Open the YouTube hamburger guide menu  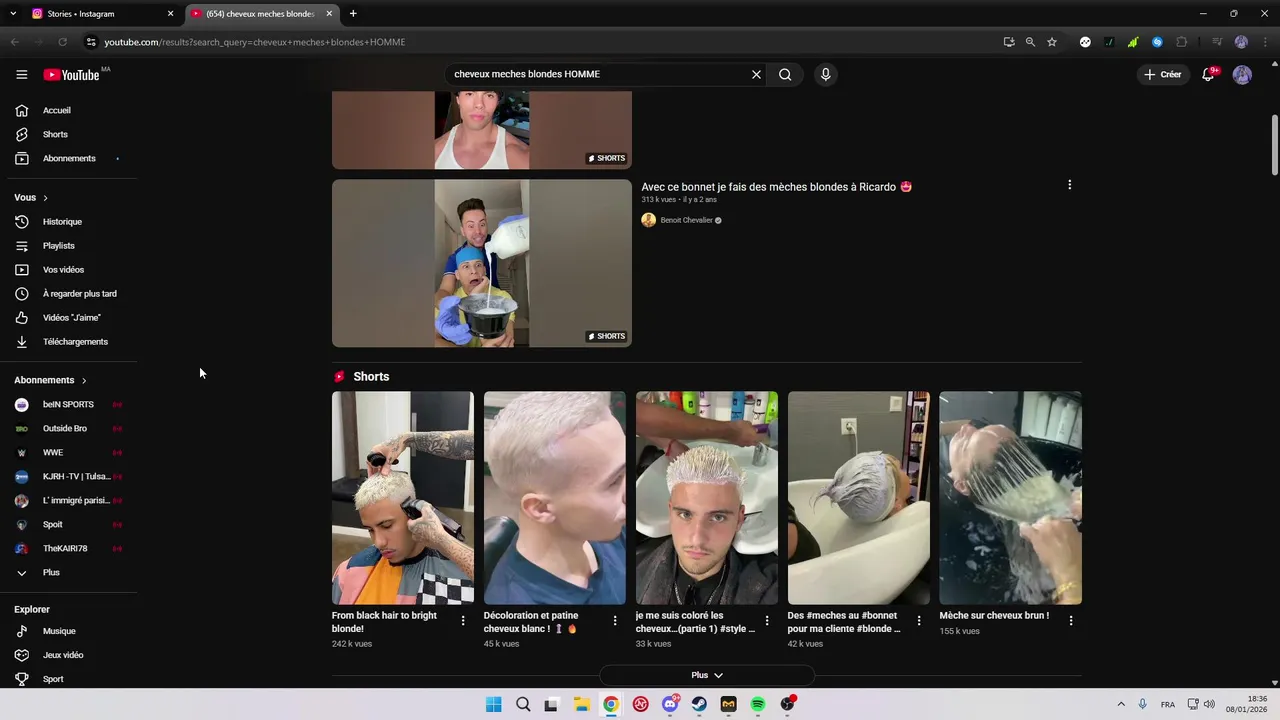(x=21, y=74)
